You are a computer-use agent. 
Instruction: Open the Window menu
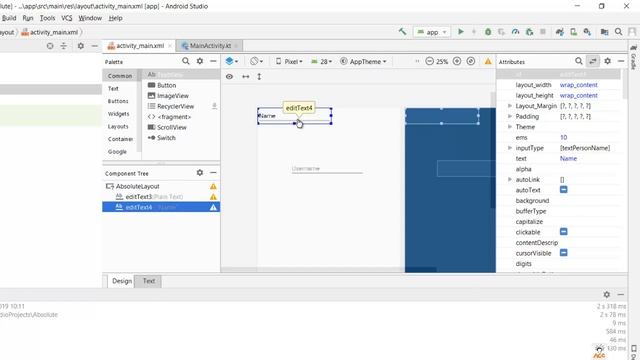(90, 18)
